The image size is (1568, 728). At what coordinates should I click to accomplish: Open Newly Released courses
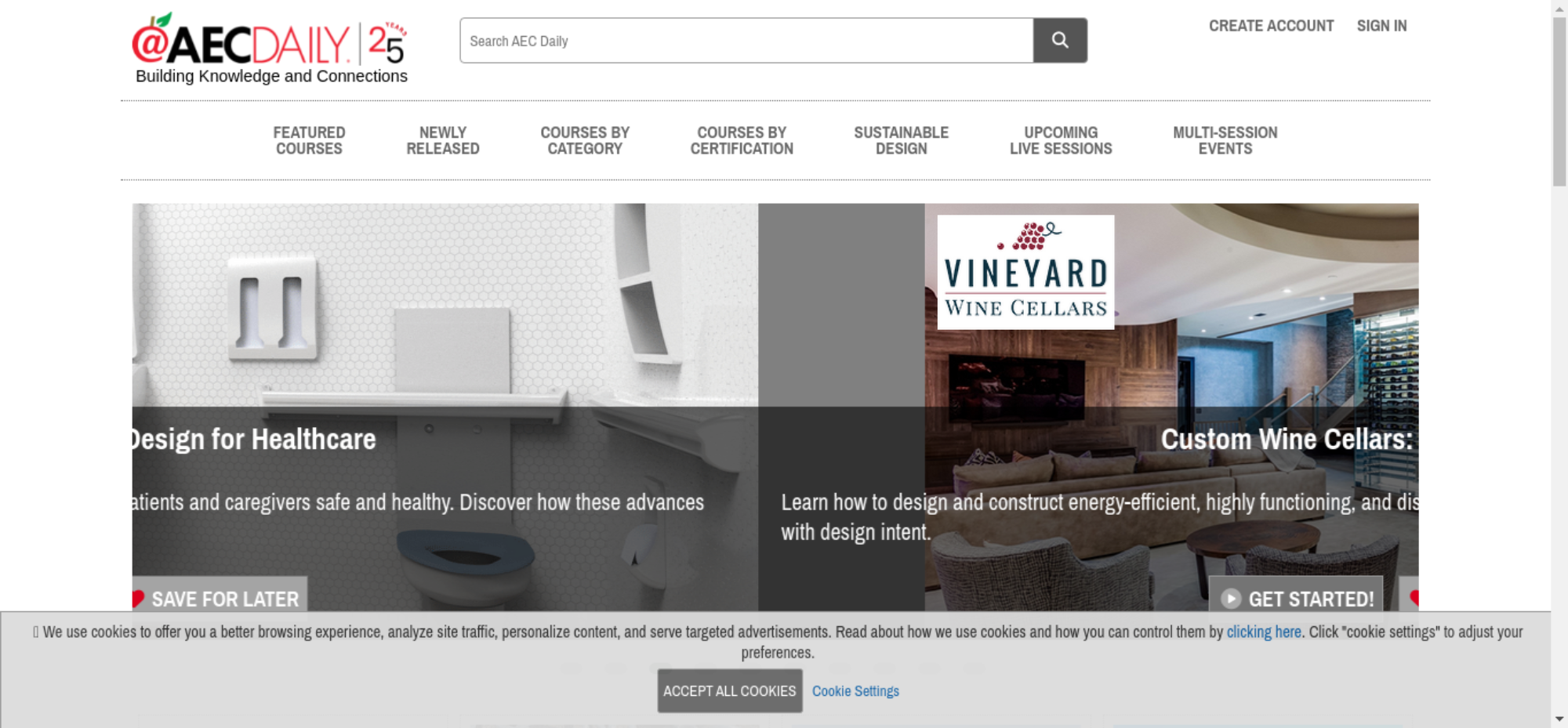(443, 140)
